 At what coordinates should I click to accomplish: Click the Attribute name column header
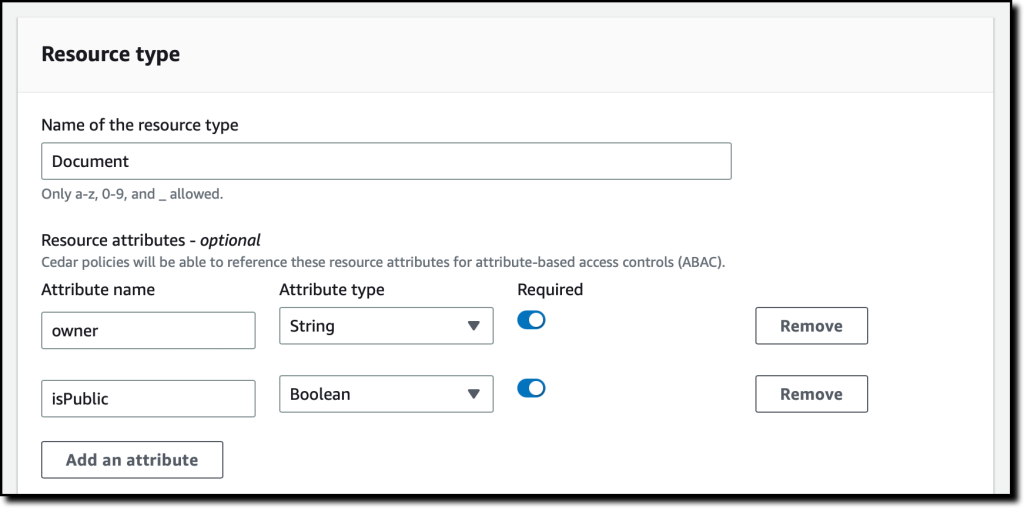tap(98, 290)
